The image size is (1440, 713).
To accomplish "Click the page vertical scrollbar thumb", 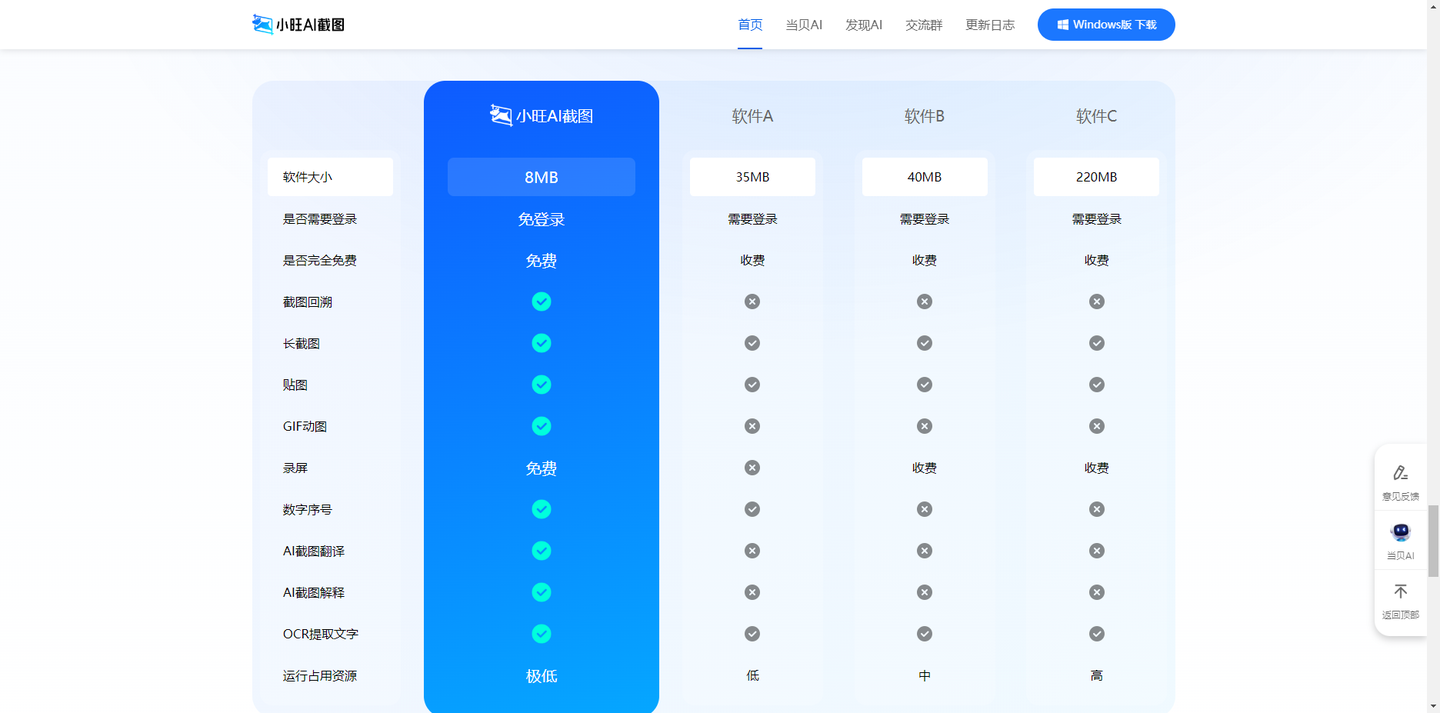I will click(x=1432, y=540).
